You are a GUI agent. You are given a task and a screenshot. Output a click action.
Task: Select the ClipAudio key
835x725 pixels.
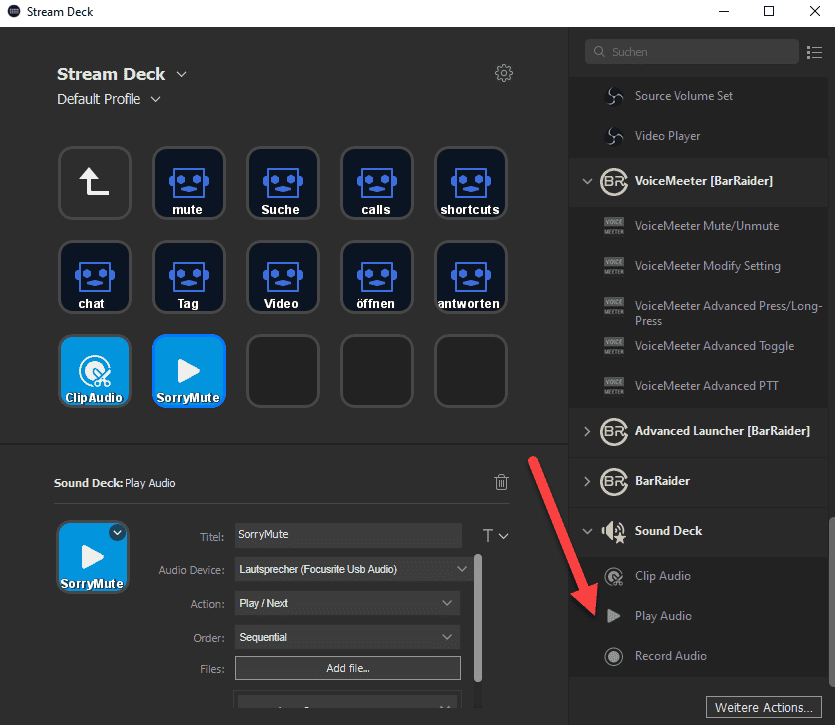pos(95,371)
